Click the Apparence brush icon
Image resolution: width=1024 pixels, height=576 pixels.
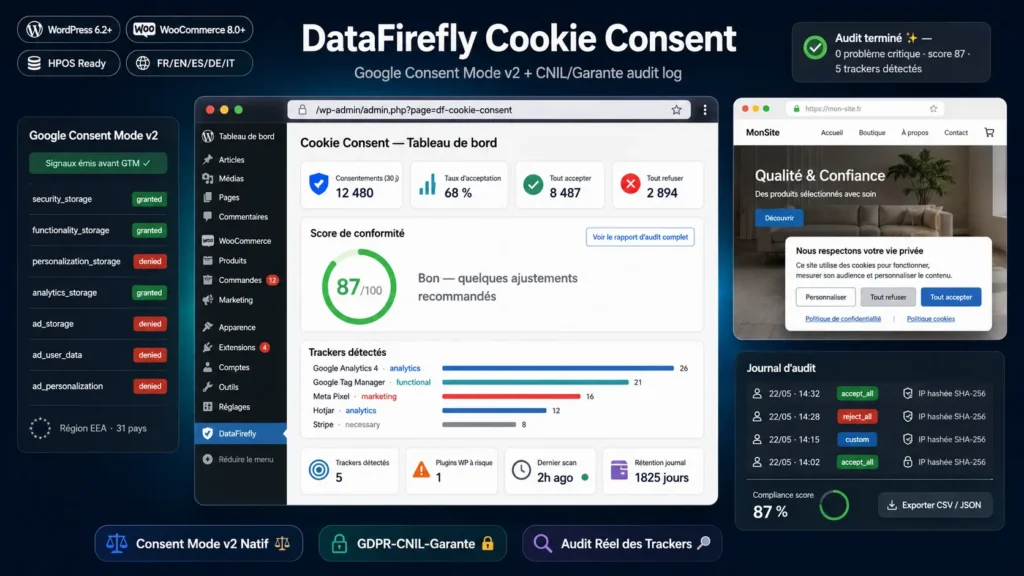point(208,327)
